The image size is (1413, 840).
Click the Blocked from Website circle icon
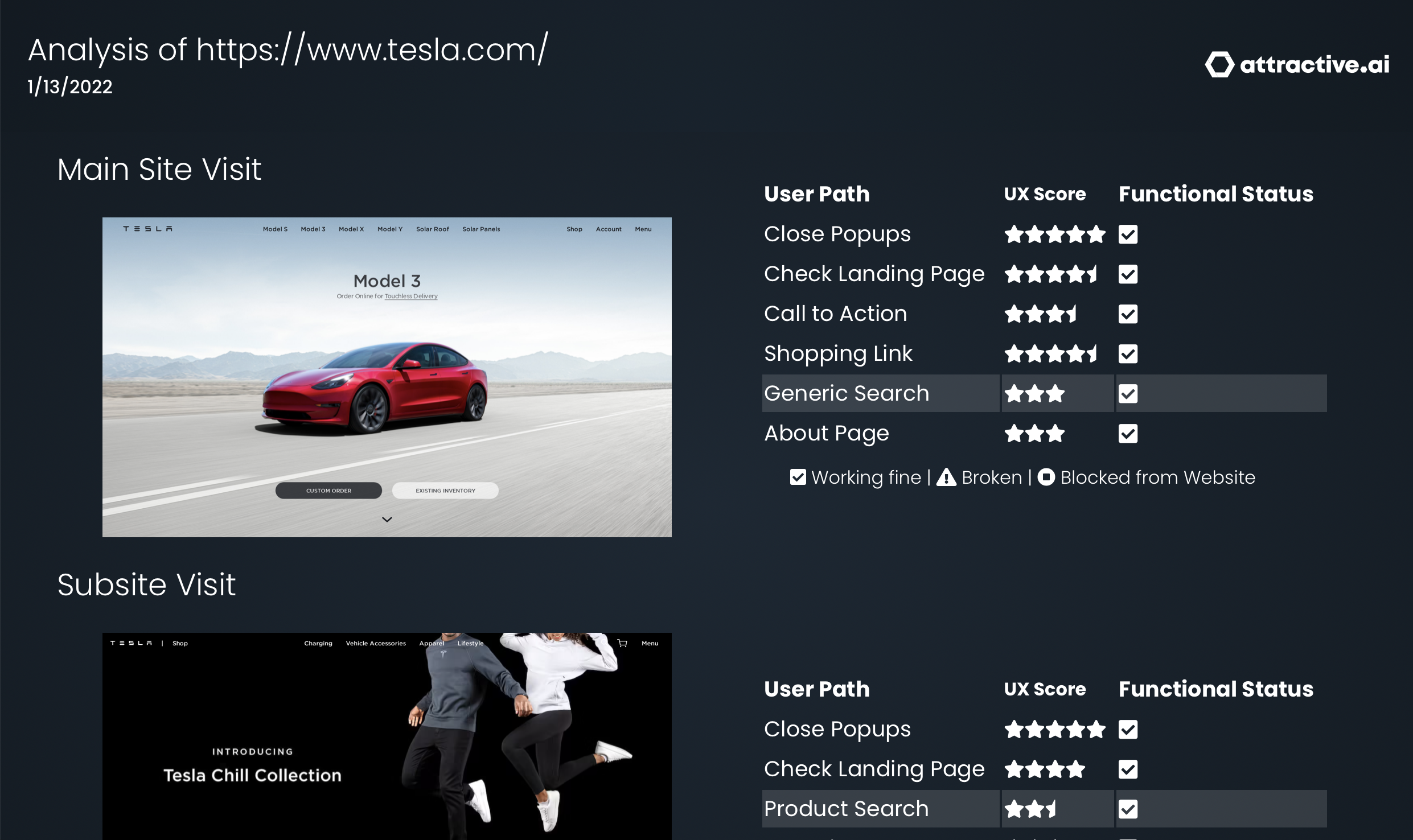1046,477
